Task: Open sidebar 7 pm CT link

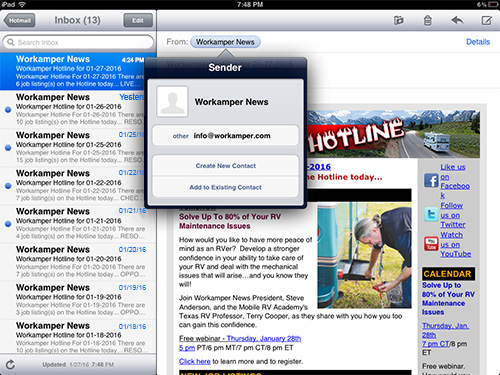Action: (436, 344)
